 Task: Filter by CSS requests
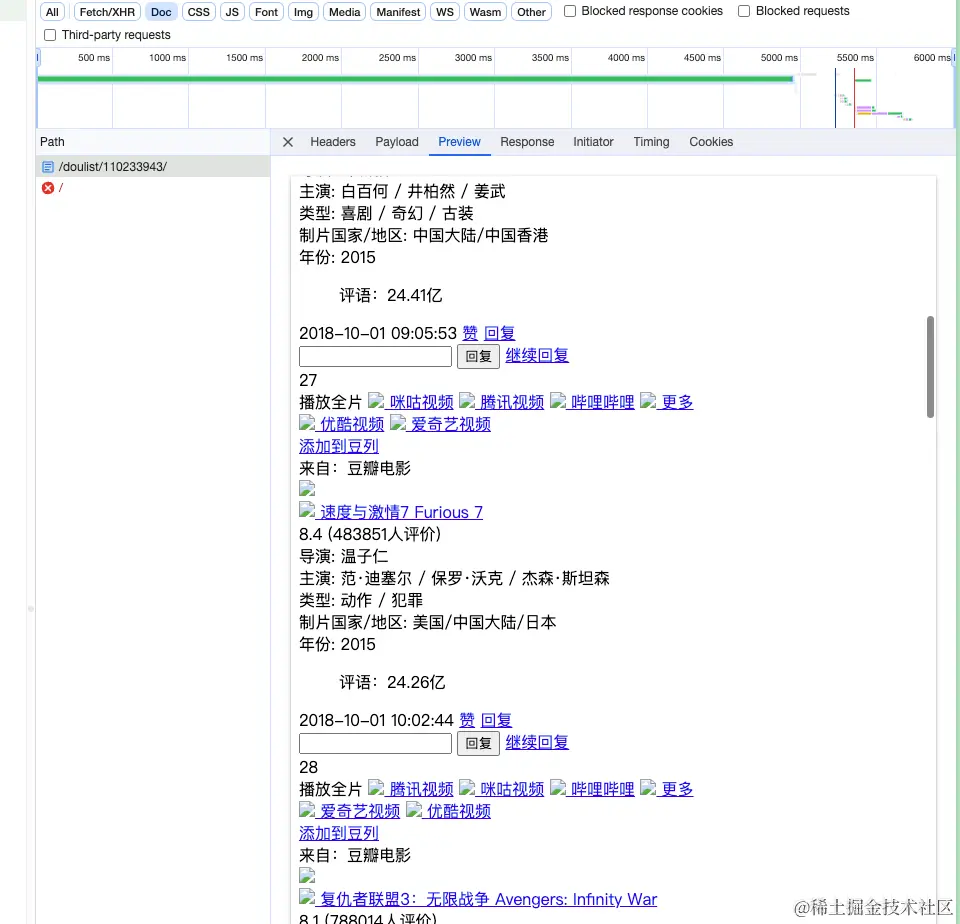pos(198,12)
